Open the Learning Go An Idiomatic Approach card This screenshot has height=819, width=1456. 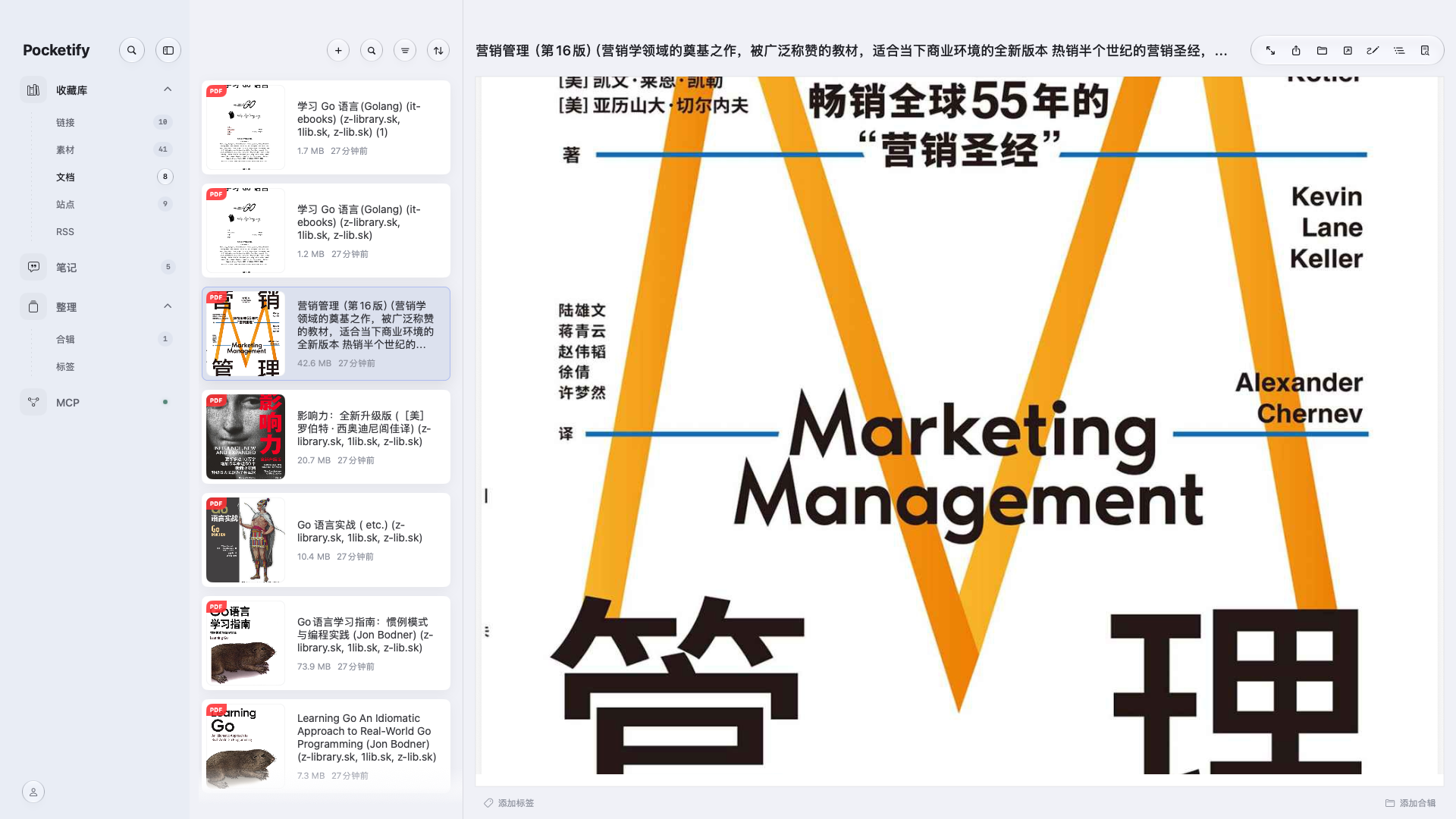click(x=326, y=746)
